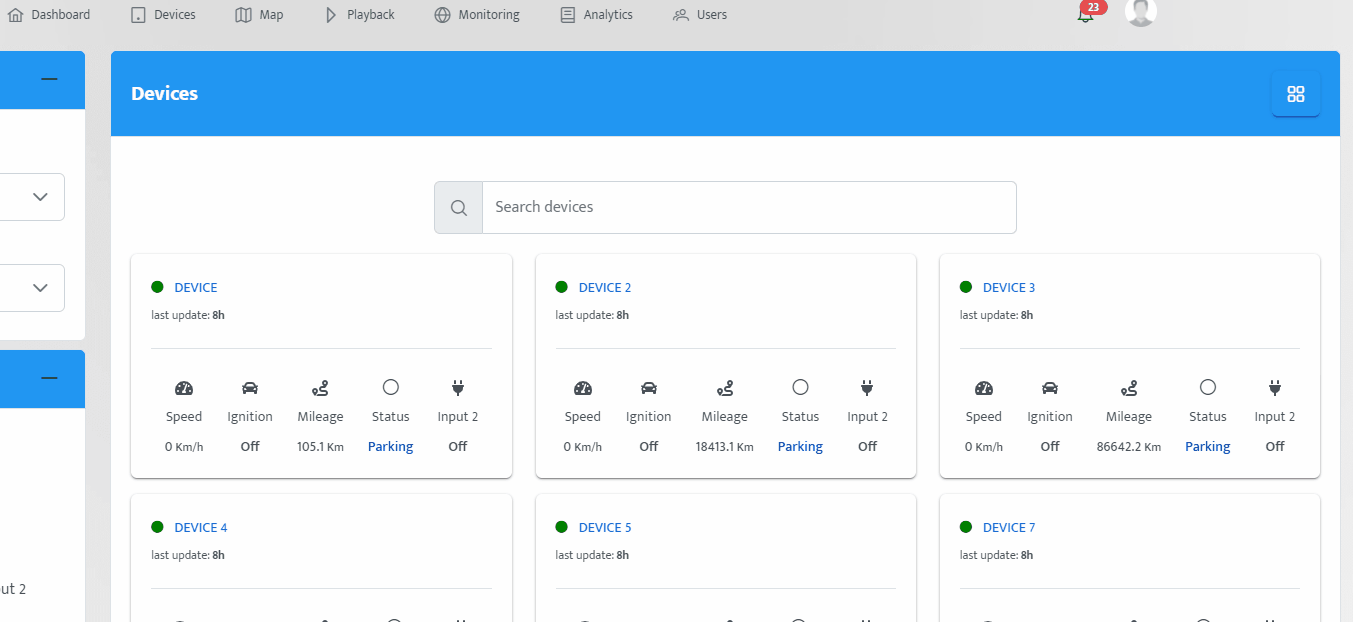Focus the Search devices input field
1353x622 pixels.
pyautogui.click(x=749, y=207)
